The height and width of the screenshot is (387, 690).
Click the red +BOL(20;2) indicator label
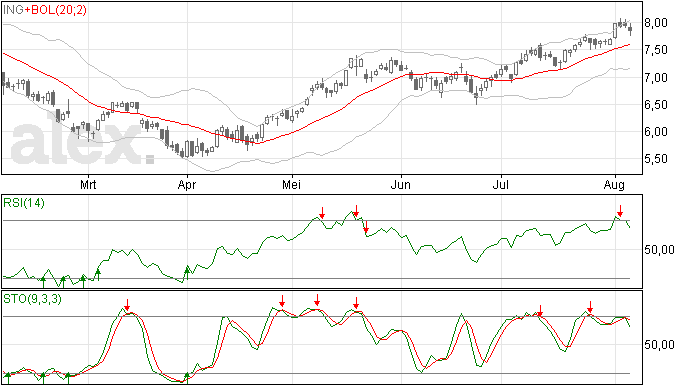coord(56,10)
